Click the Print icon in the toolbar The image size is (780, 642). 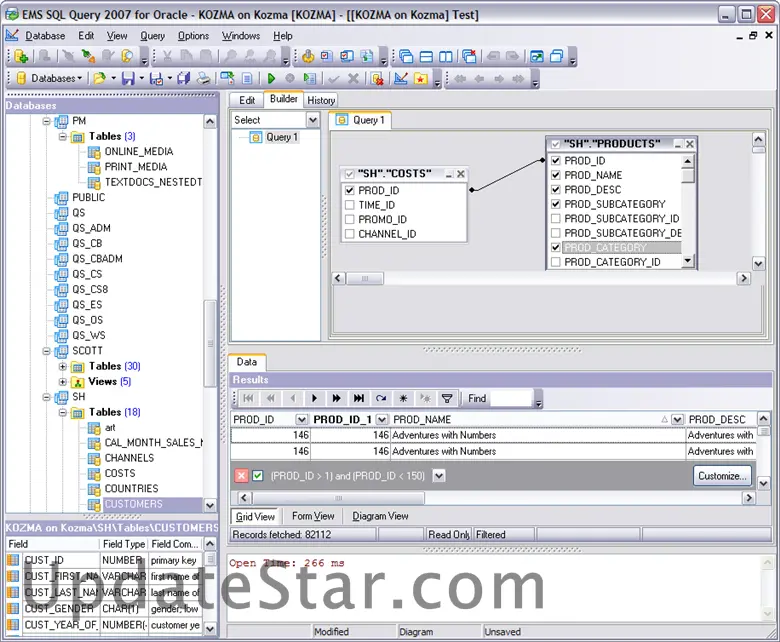(203, 79)
